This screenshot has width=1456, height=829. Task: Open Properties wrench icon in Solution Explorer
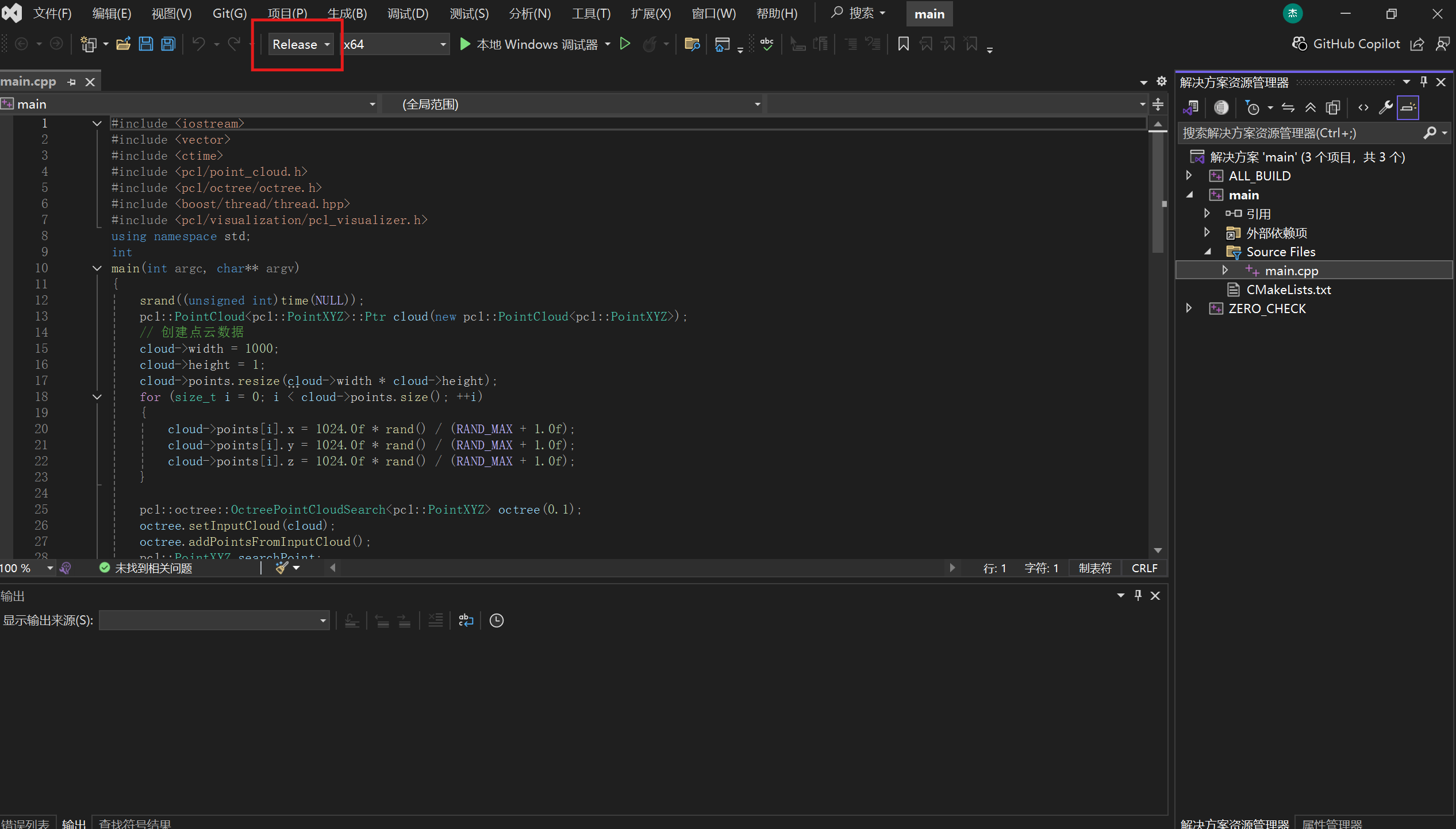[x=1385, y=107]
